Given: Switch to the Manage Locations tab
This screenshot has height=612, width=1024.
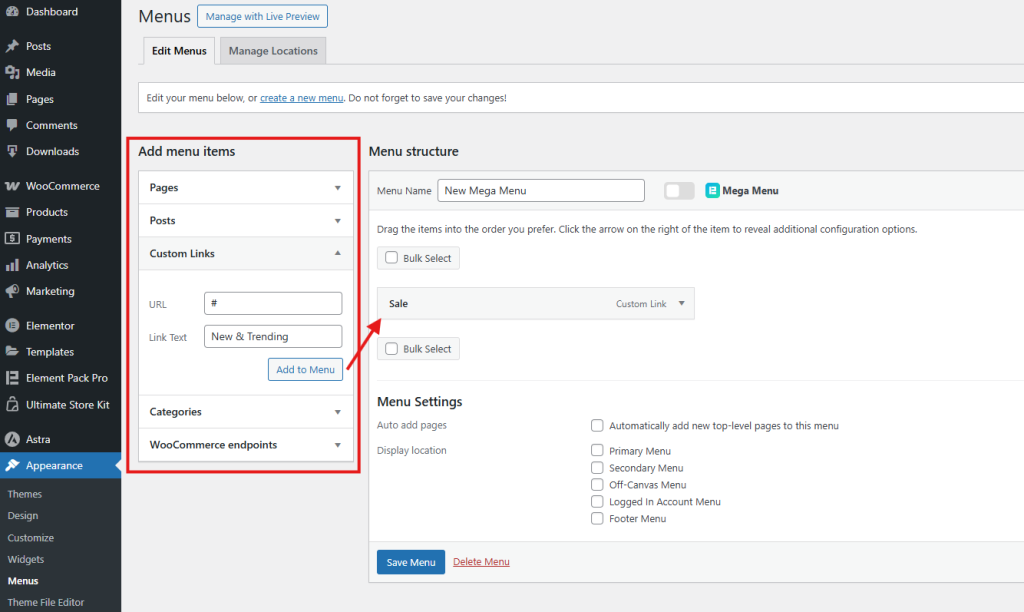Looking at the screenshot, I should pyautogui.click(x=272, y=50).
